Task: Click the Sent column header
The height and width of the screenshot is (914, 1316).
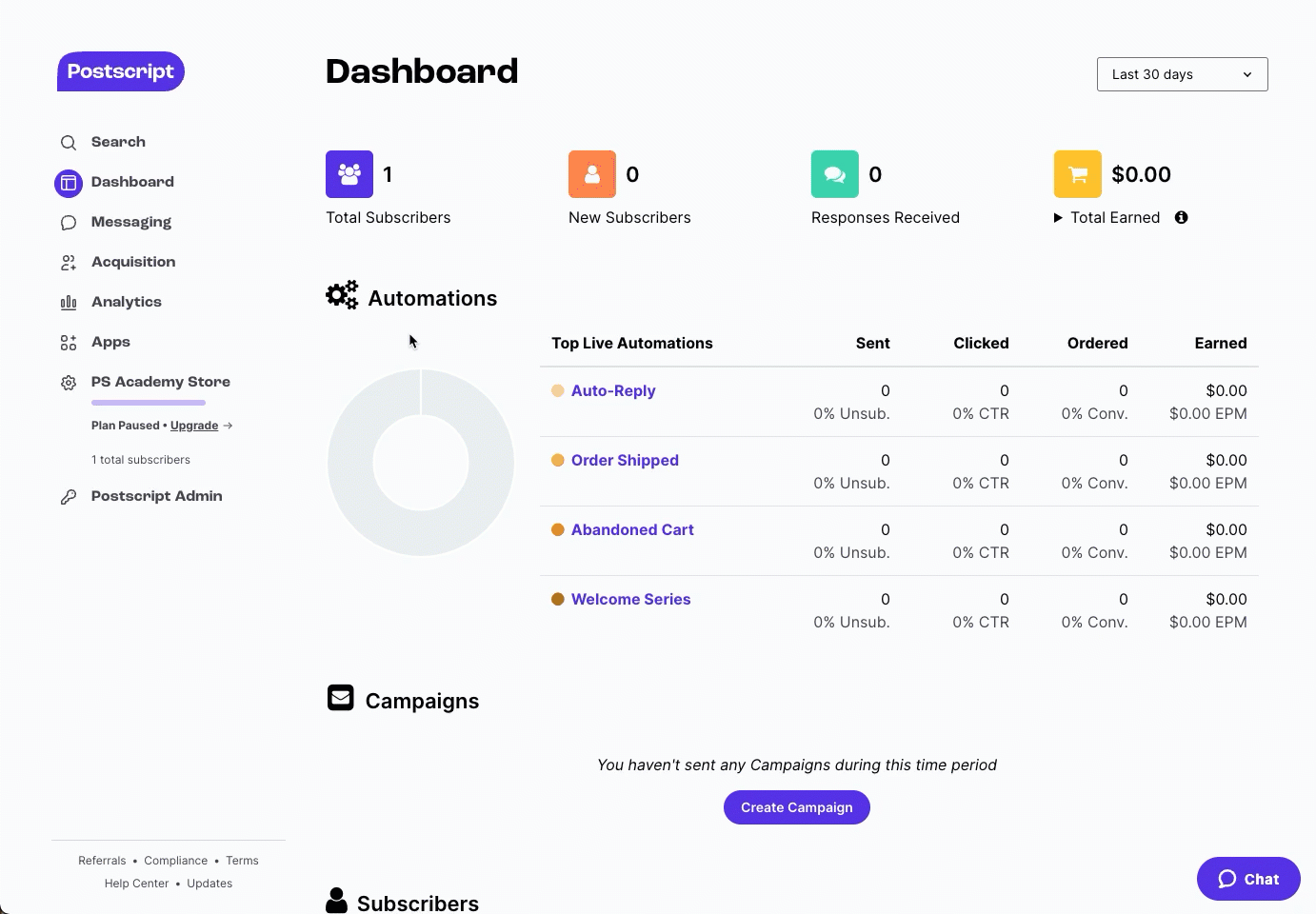Action: (873, 343)
